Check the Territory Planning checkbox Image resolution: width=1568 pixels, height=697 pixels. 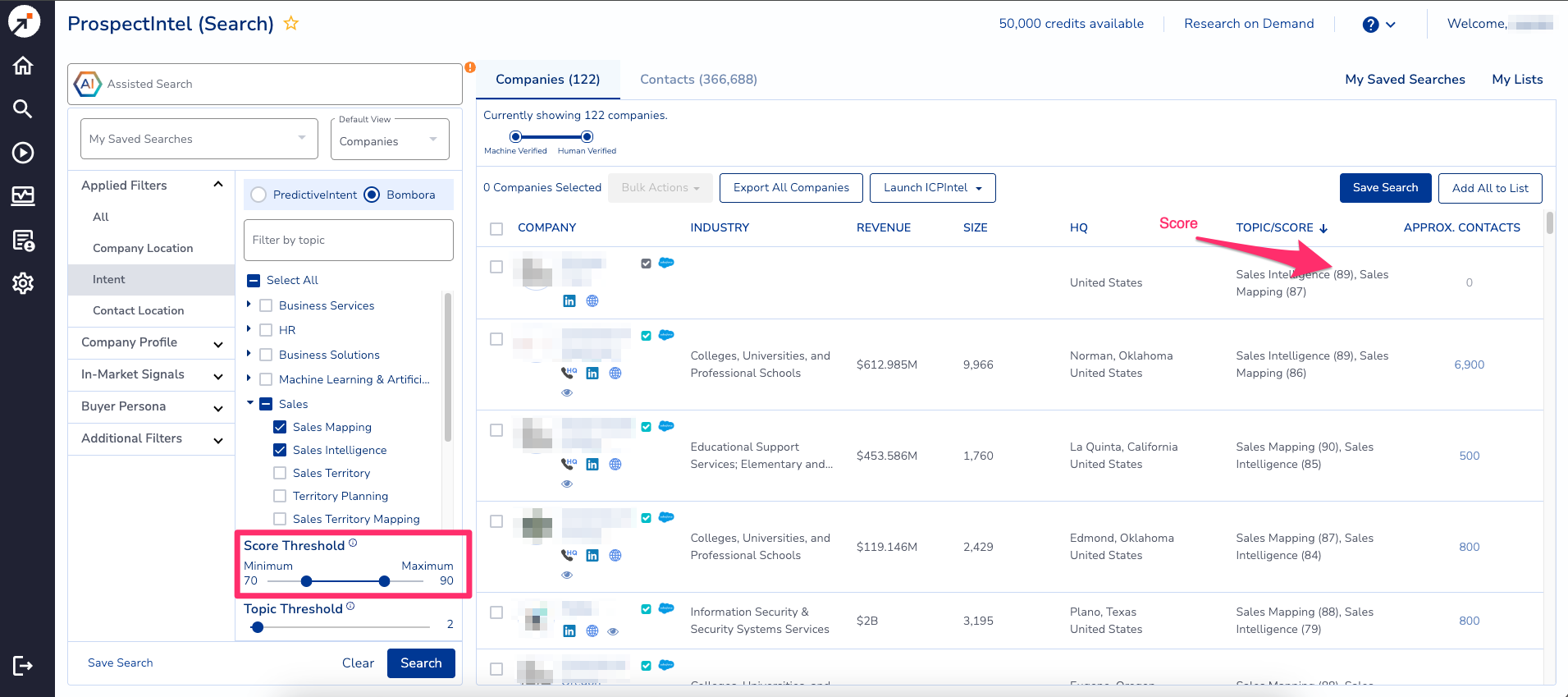(280, 496)
